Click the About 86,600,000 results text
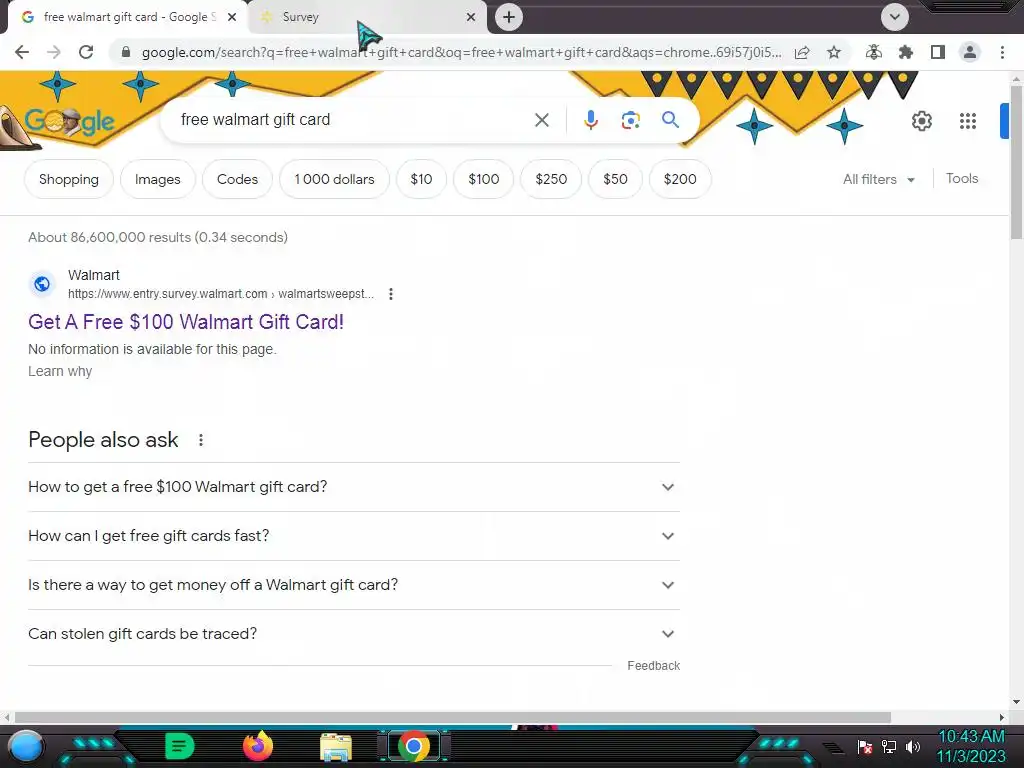Viewport: 1024px width, 768px height. (157, 237)
